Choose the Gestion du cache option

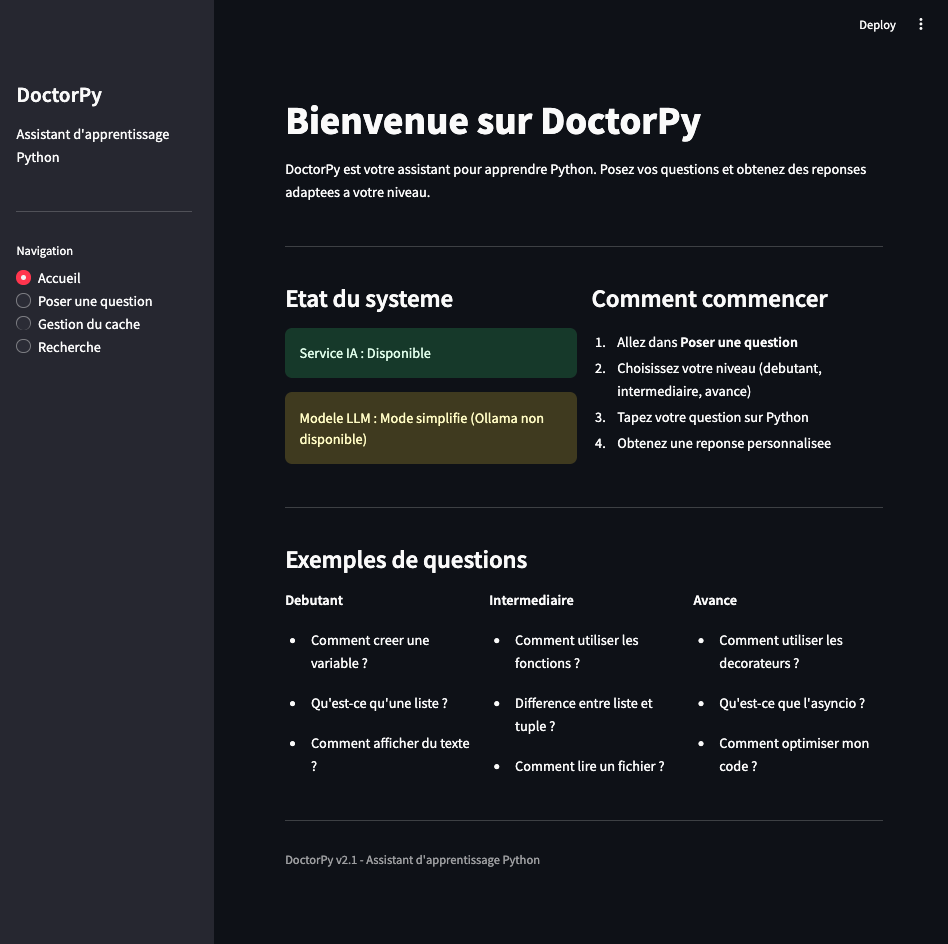pos(78,324)
